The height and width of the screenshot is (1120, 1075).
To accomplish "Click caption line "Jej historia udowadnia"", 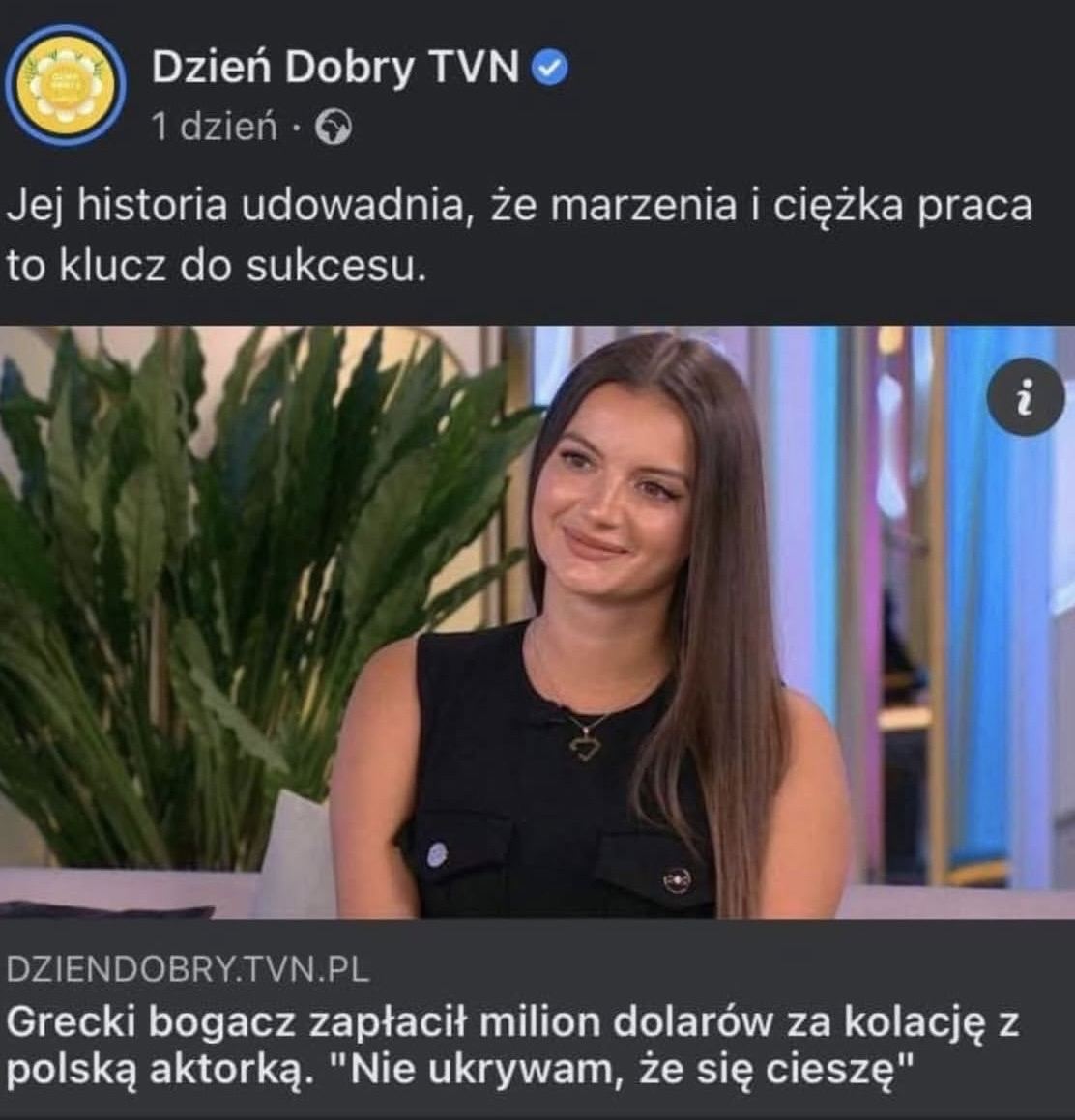I will tap(238, 207).
